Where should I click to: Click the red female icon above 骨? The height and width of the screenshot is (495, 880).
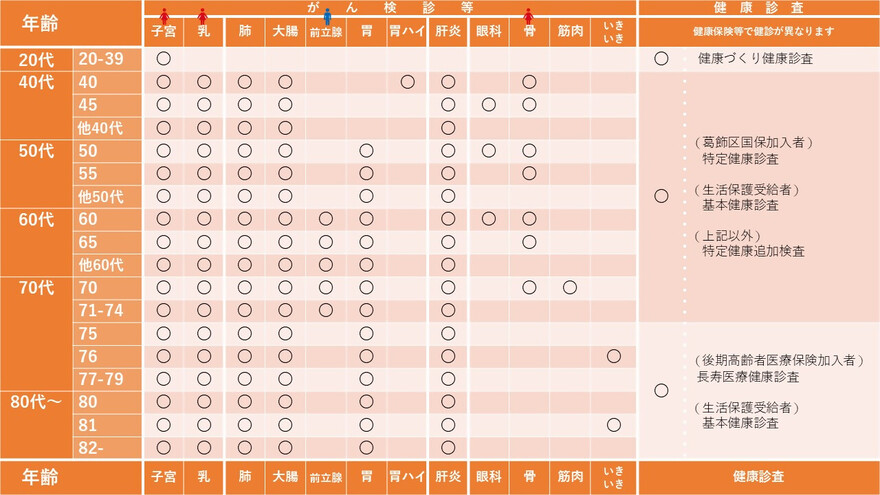(x=528, y=16)
